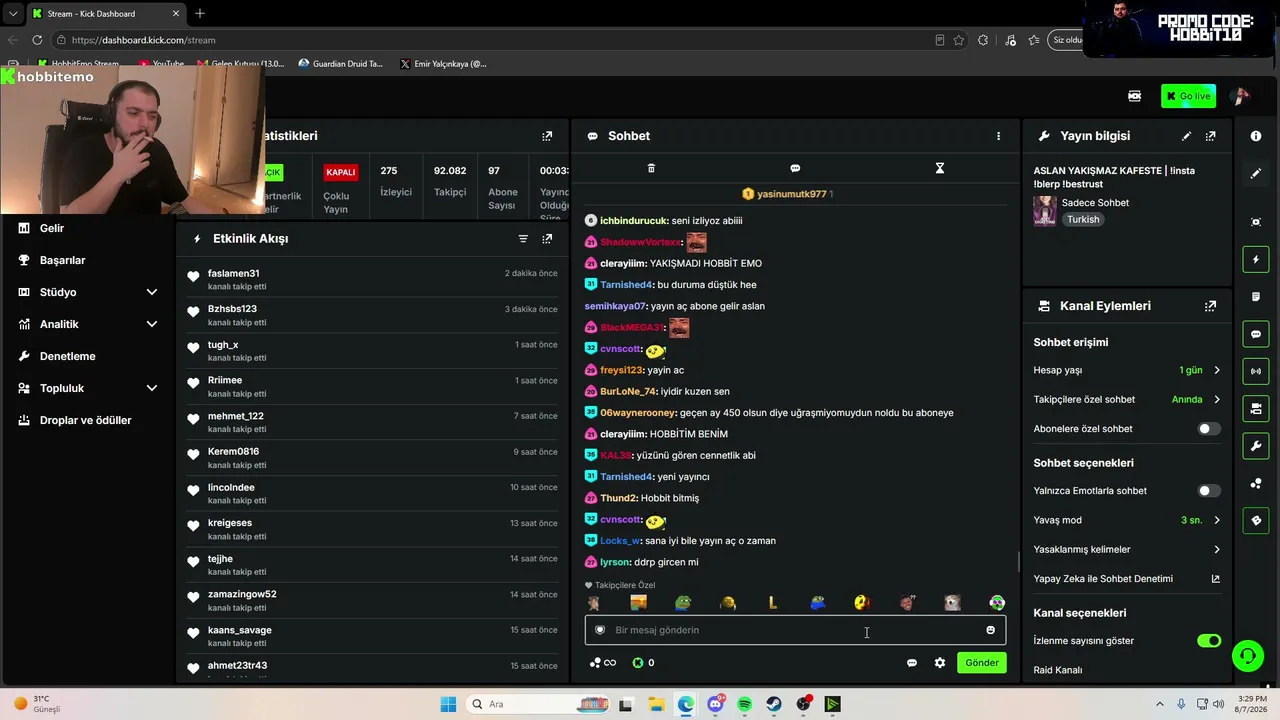Open Windows Start menu
The width and height of the screenshot is (1280, 720).
click(448, 704)
